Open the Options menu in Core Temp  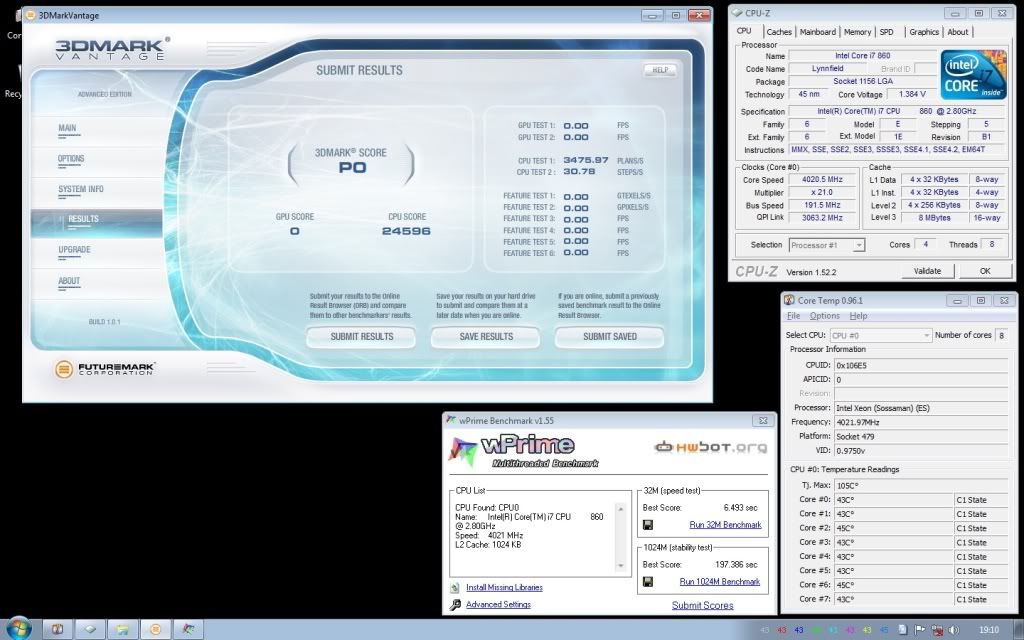point(825,316)
